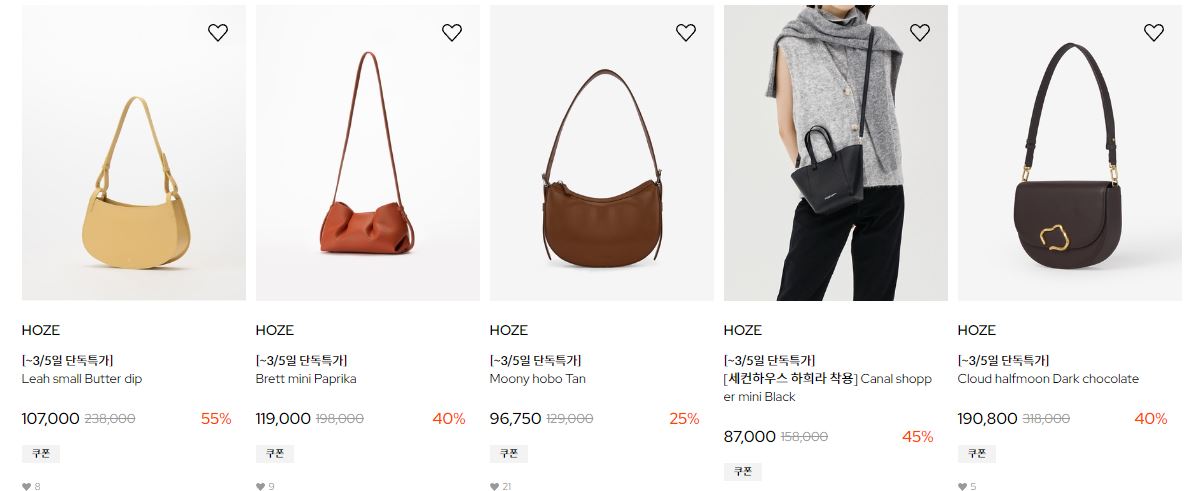Open Leah small Butter dip product link

point(82,378)
